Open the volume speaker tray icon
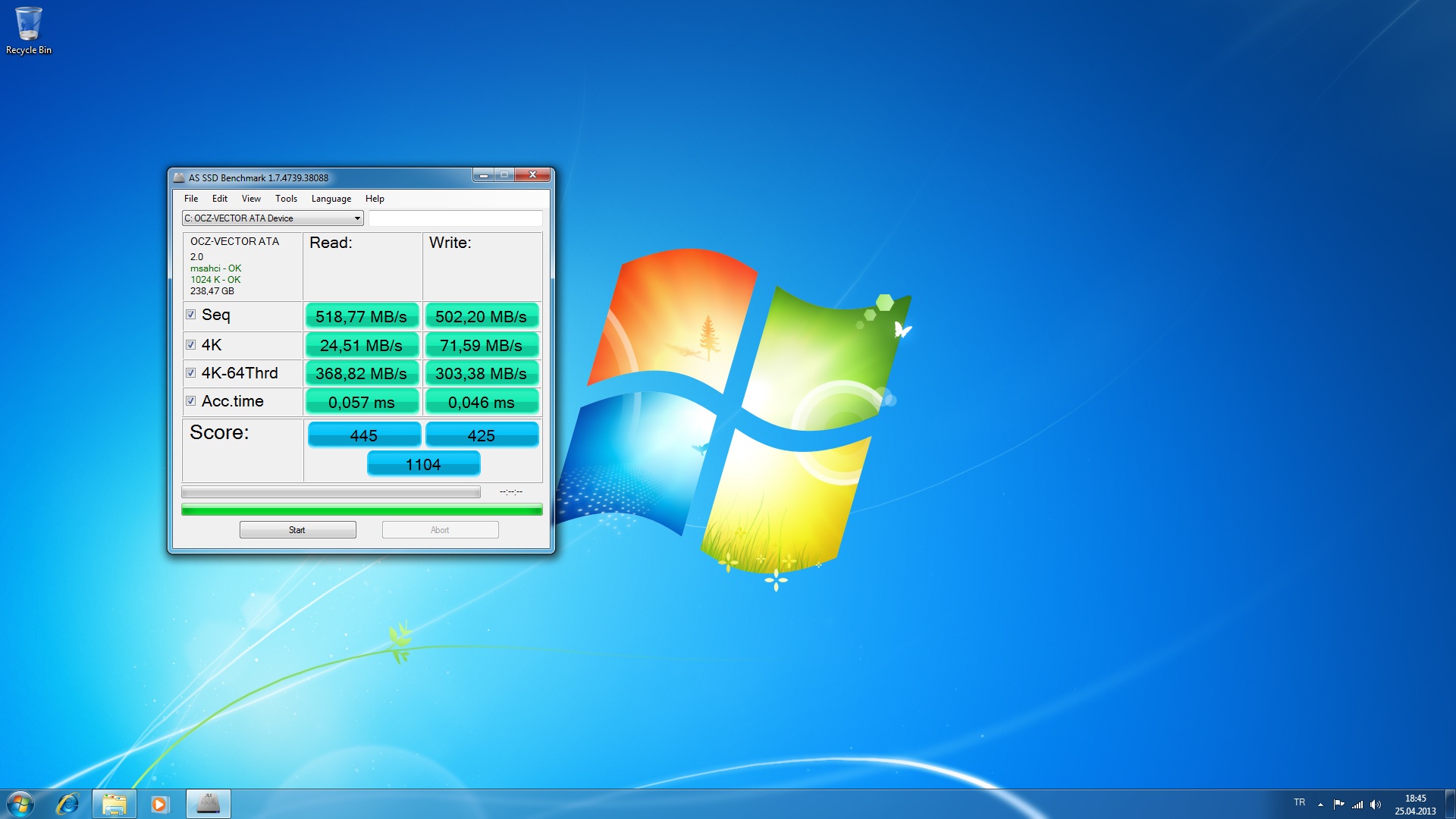 1376,804
